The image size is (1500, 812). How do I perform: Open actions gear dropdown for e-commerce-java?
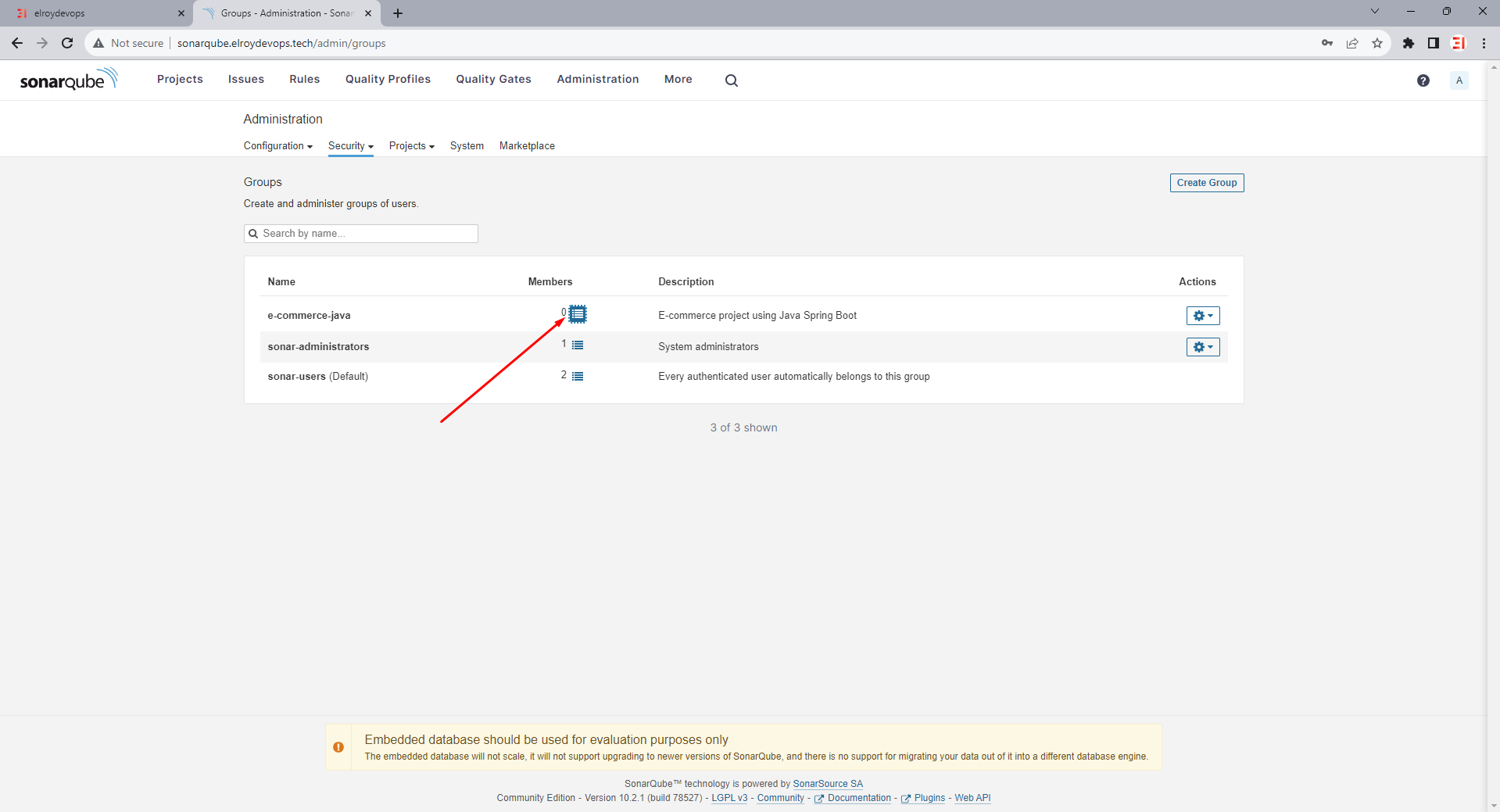click(1203, 316)
